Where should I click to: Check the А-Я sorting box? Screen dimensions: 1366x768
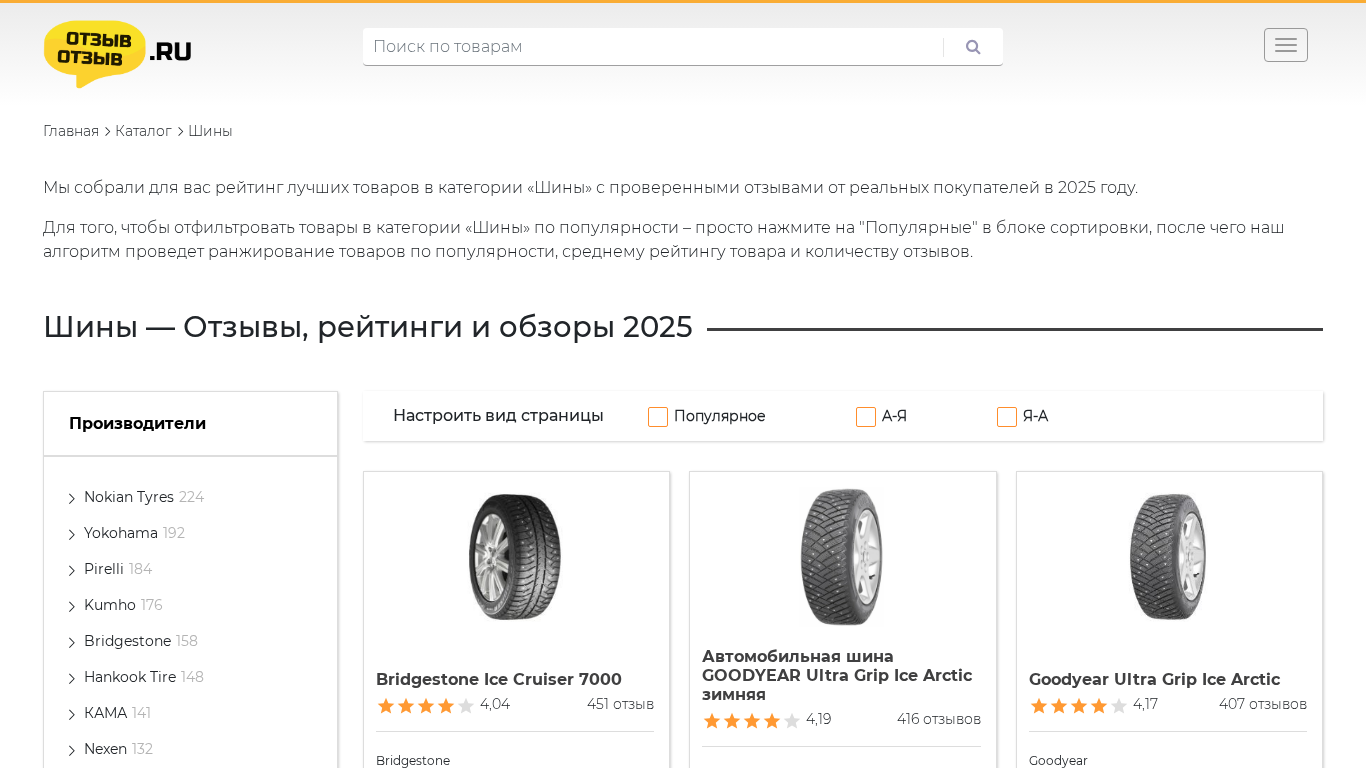coord(866,417)
